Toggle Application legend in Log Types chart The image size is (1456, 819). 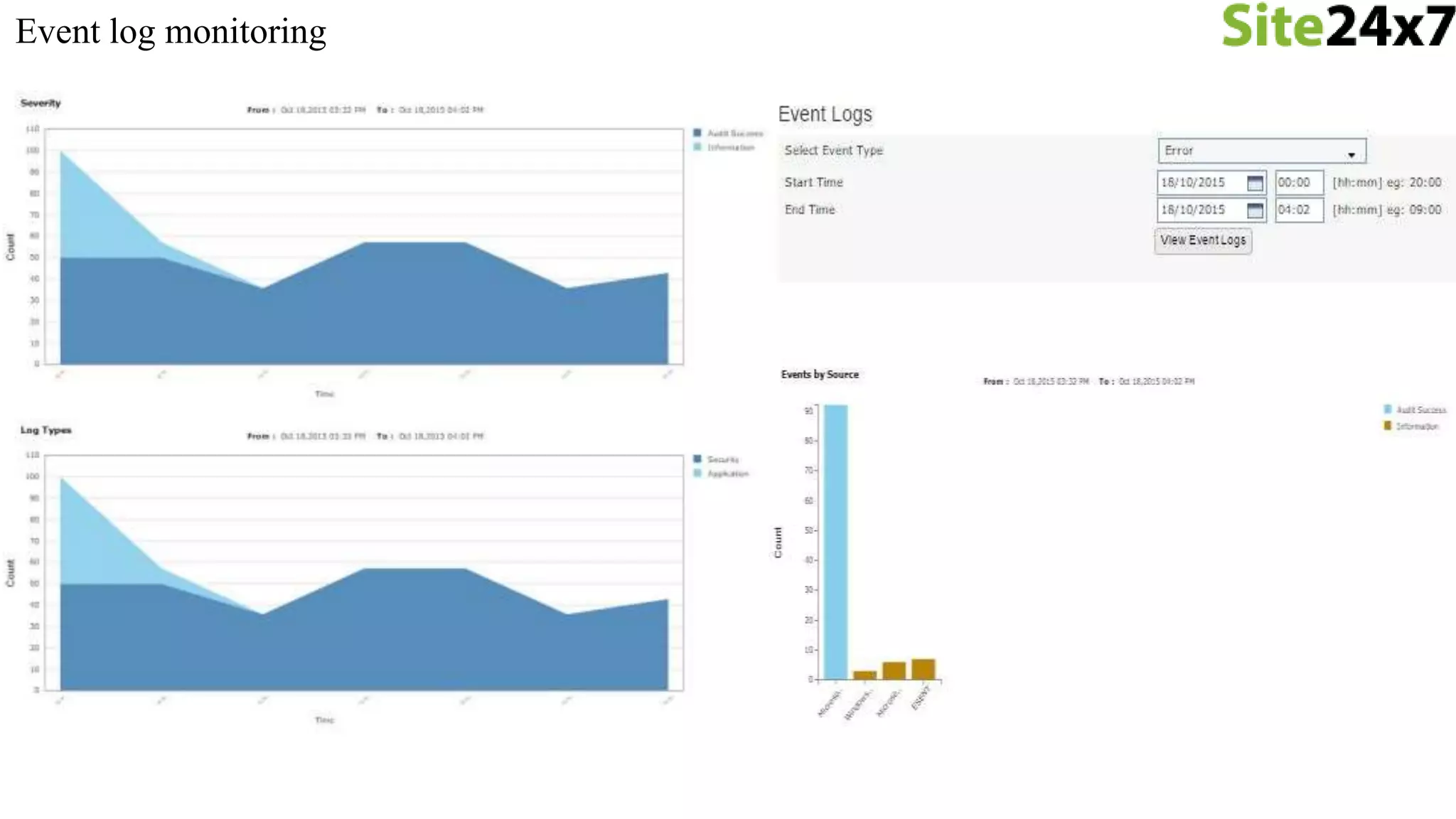721,473
